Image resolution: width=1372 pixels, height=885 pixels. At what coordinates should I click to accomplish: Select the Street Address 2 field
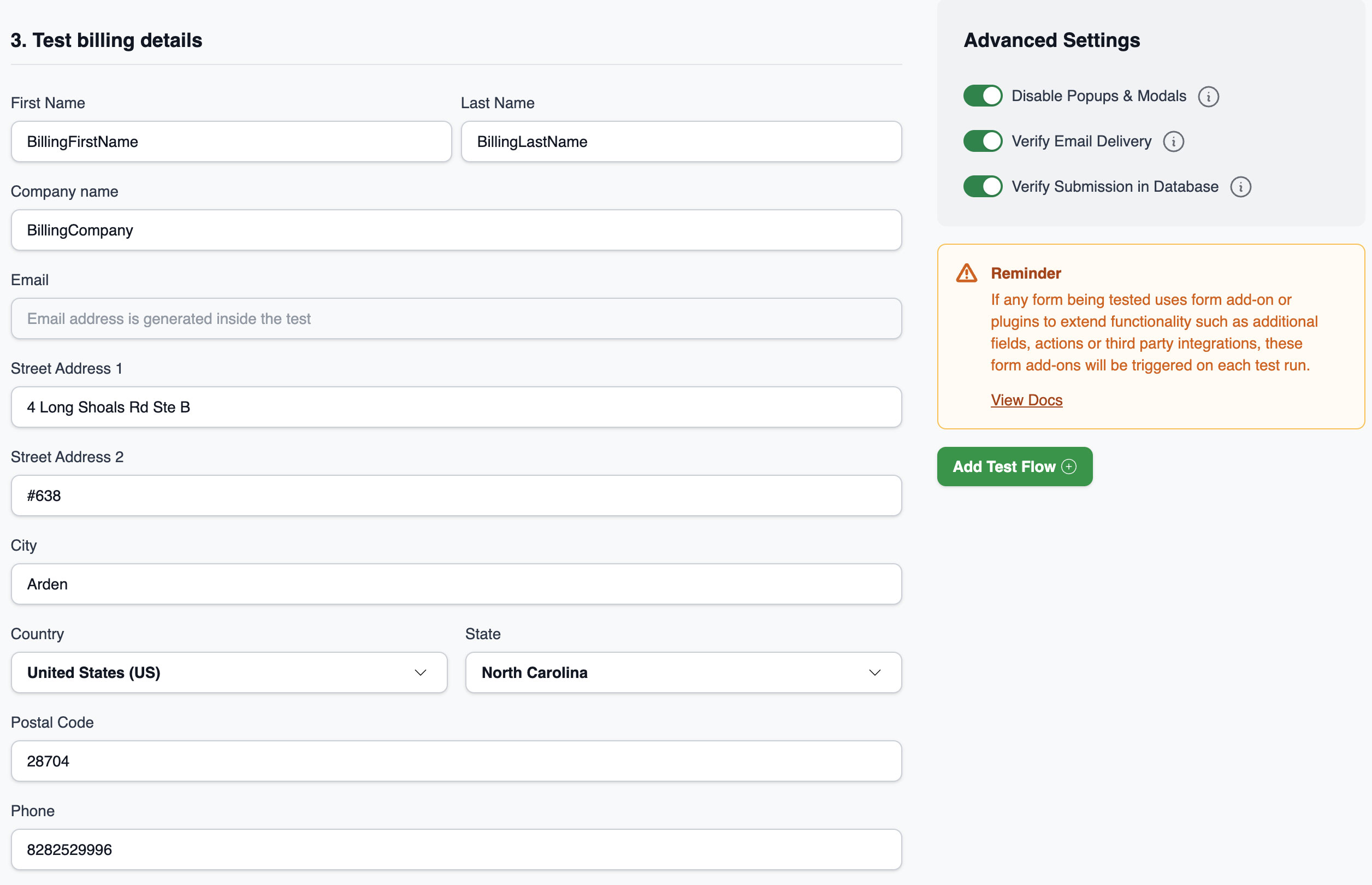pos(456,496)
